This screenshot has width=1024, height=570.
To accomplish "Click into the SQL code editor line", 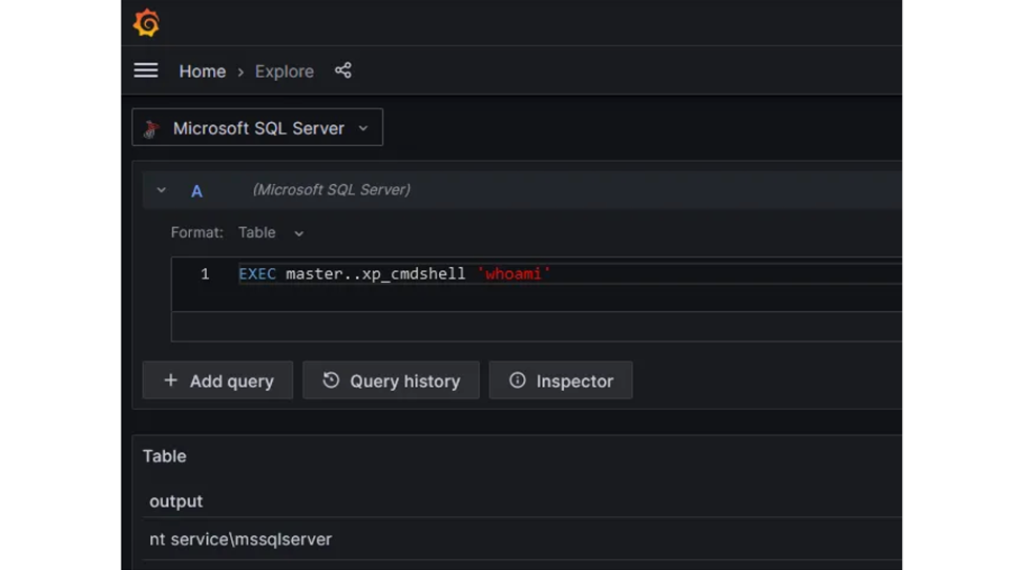I will [x=569, y=274].
